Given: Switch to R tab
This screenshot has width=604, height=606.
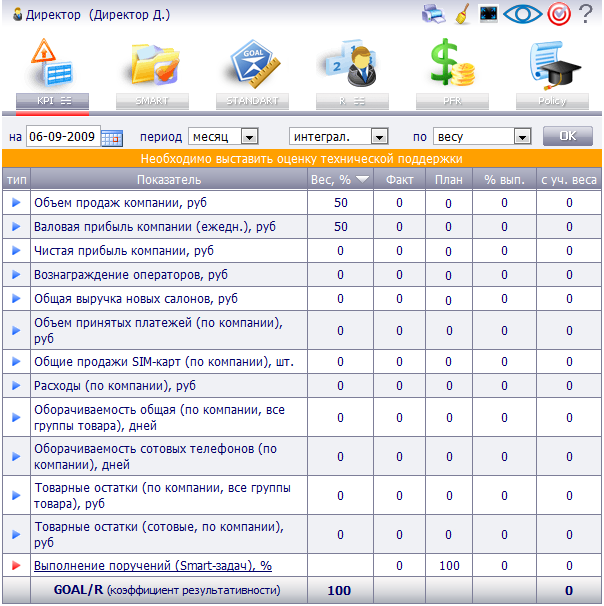Looking at the screenshot, I should pyautogui.click(x=352, y=101).
